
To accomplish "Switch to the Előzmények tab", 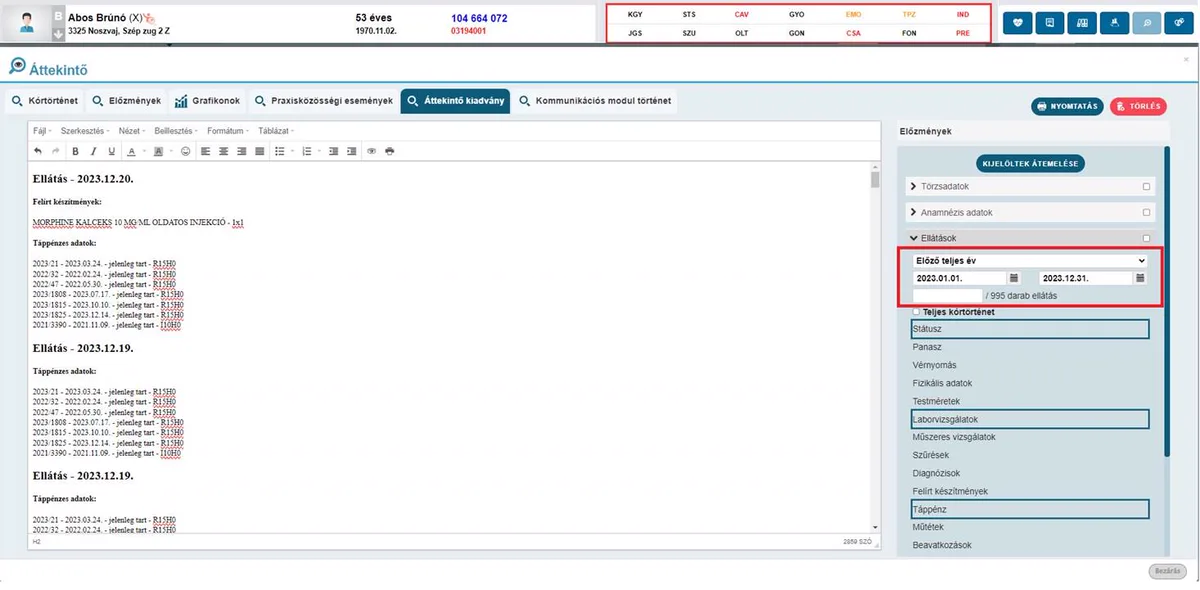I will coord(126,101).
